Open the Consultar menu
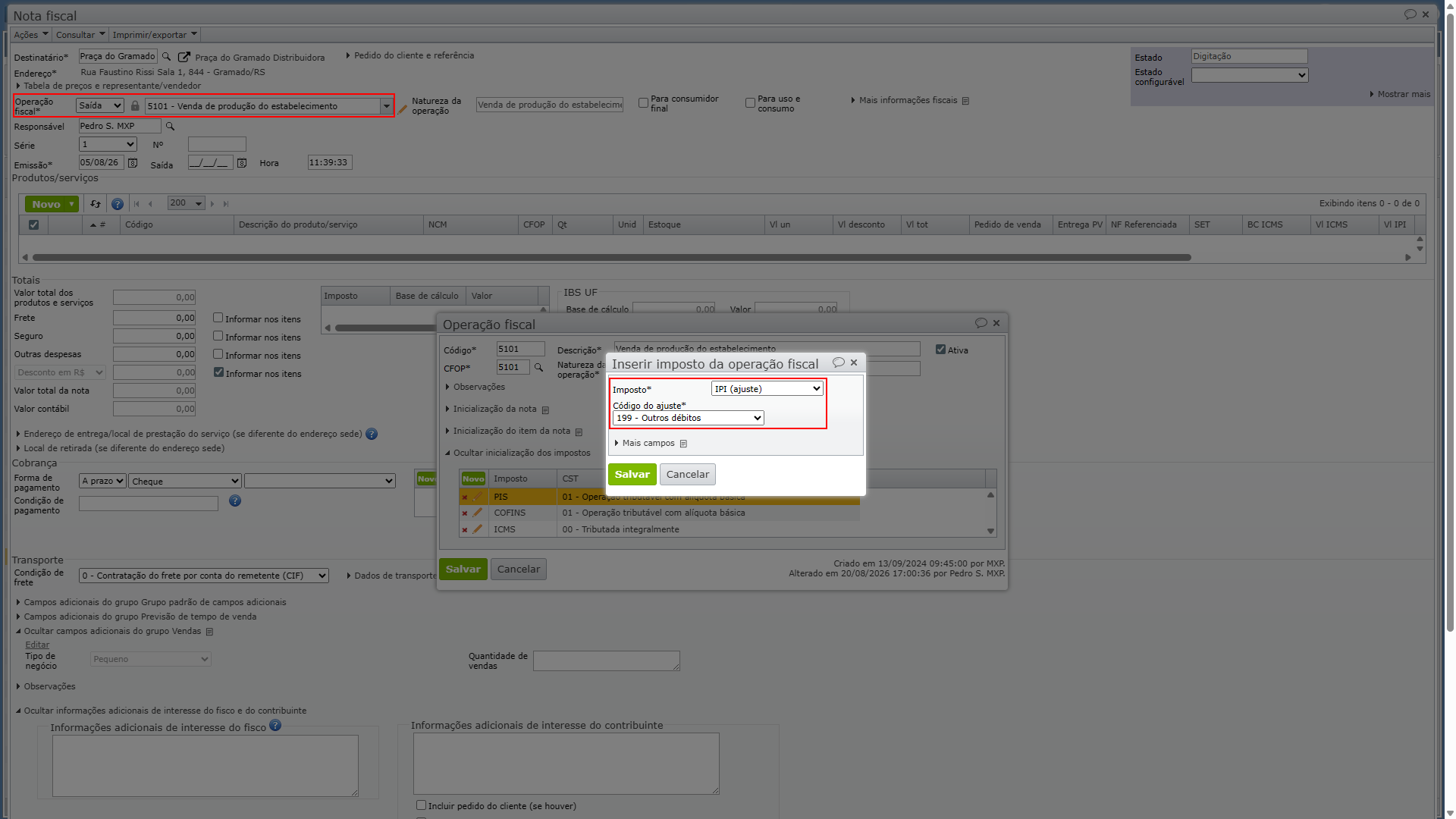 point(80,35)
